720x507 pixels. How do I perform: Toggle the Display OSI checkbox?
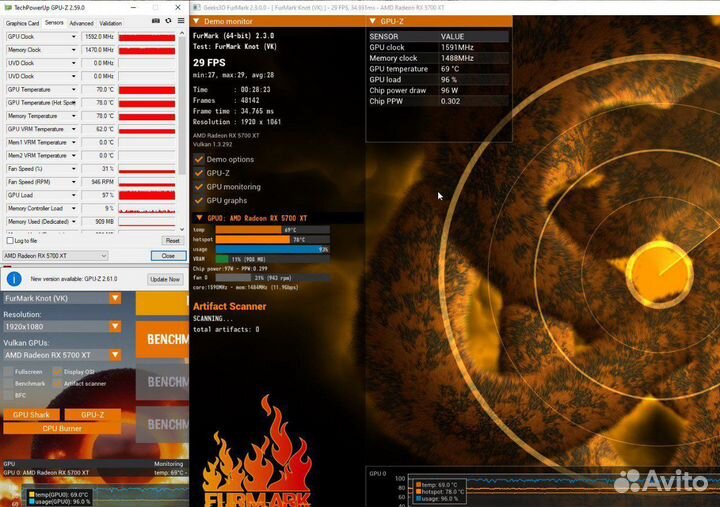click(x=57, y=372)
